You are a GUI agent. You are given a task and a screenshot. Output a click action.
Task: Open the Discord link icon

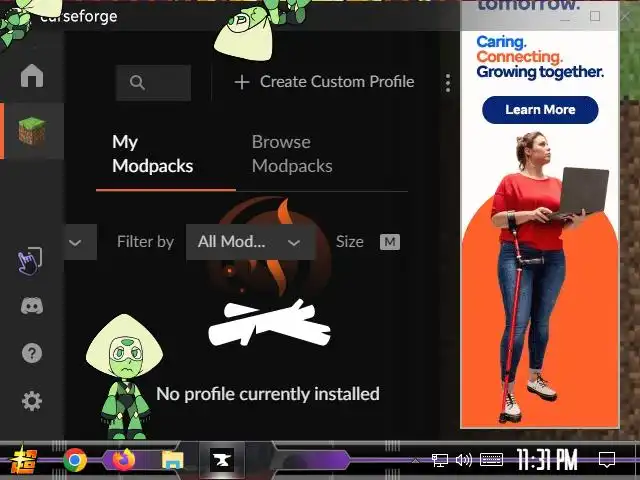pos(32,306)
